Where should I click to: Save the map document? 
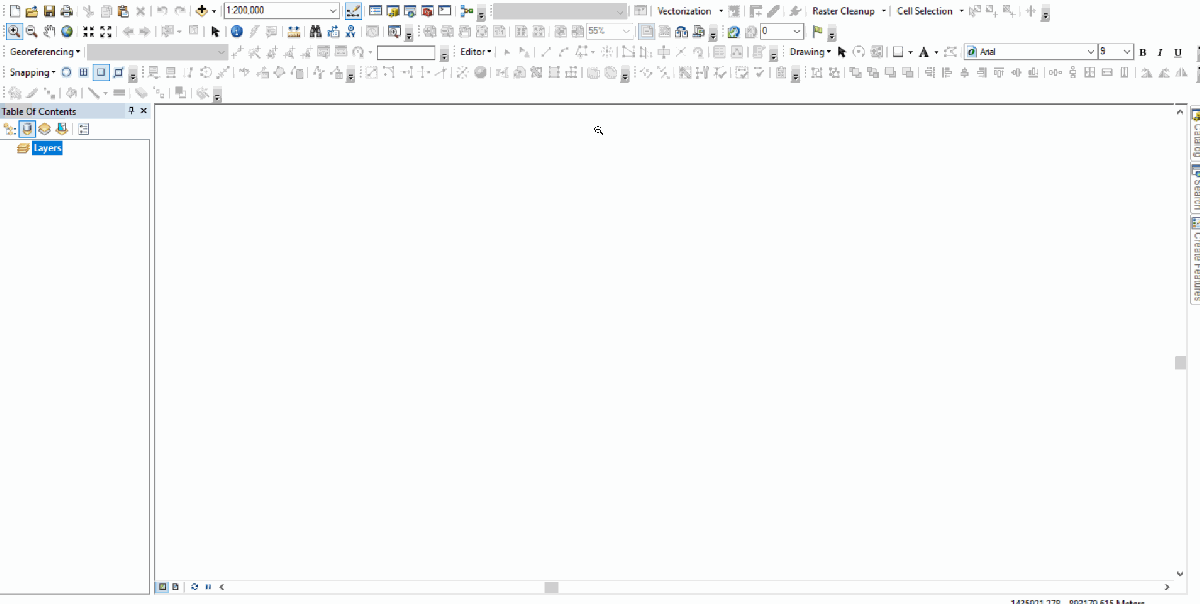49,11
